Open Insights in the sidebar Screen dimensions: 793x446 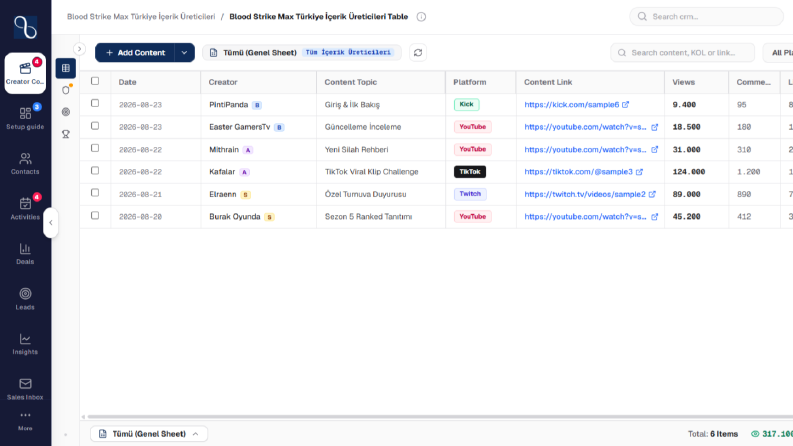25,344
